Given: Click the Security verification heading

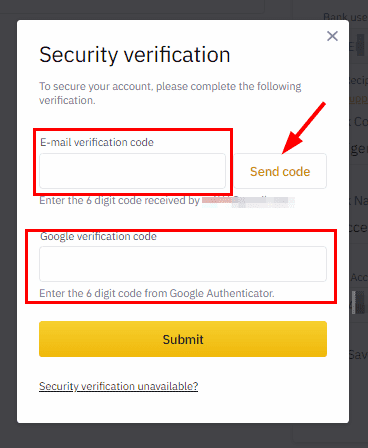Looking at the screenshot, I should 135,55.
